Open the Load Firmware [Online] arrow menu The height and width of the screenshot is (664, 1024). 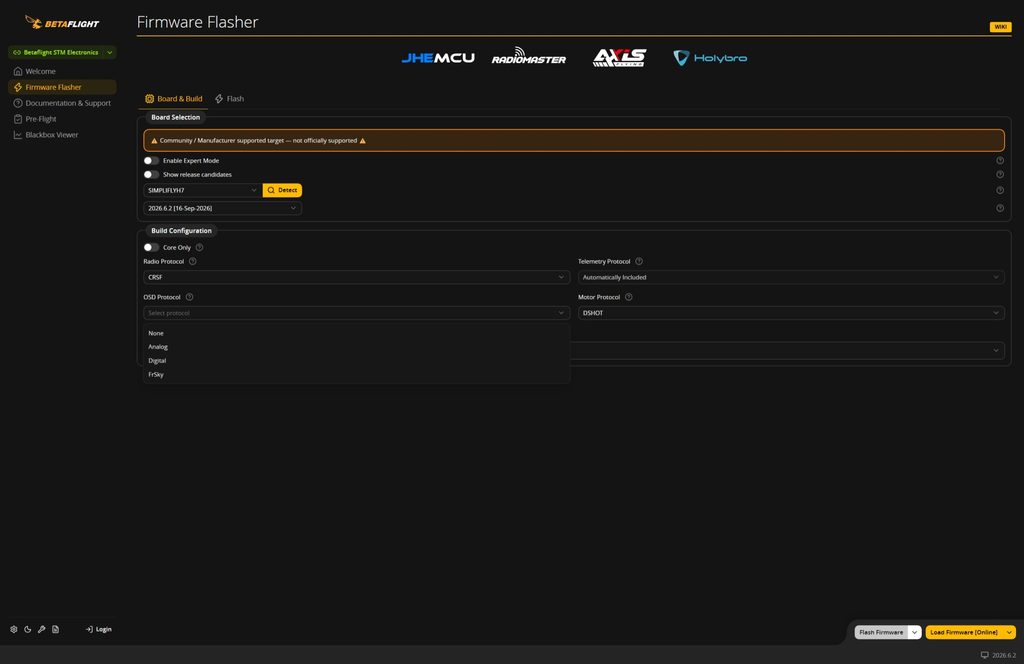tap(1009, 632)
